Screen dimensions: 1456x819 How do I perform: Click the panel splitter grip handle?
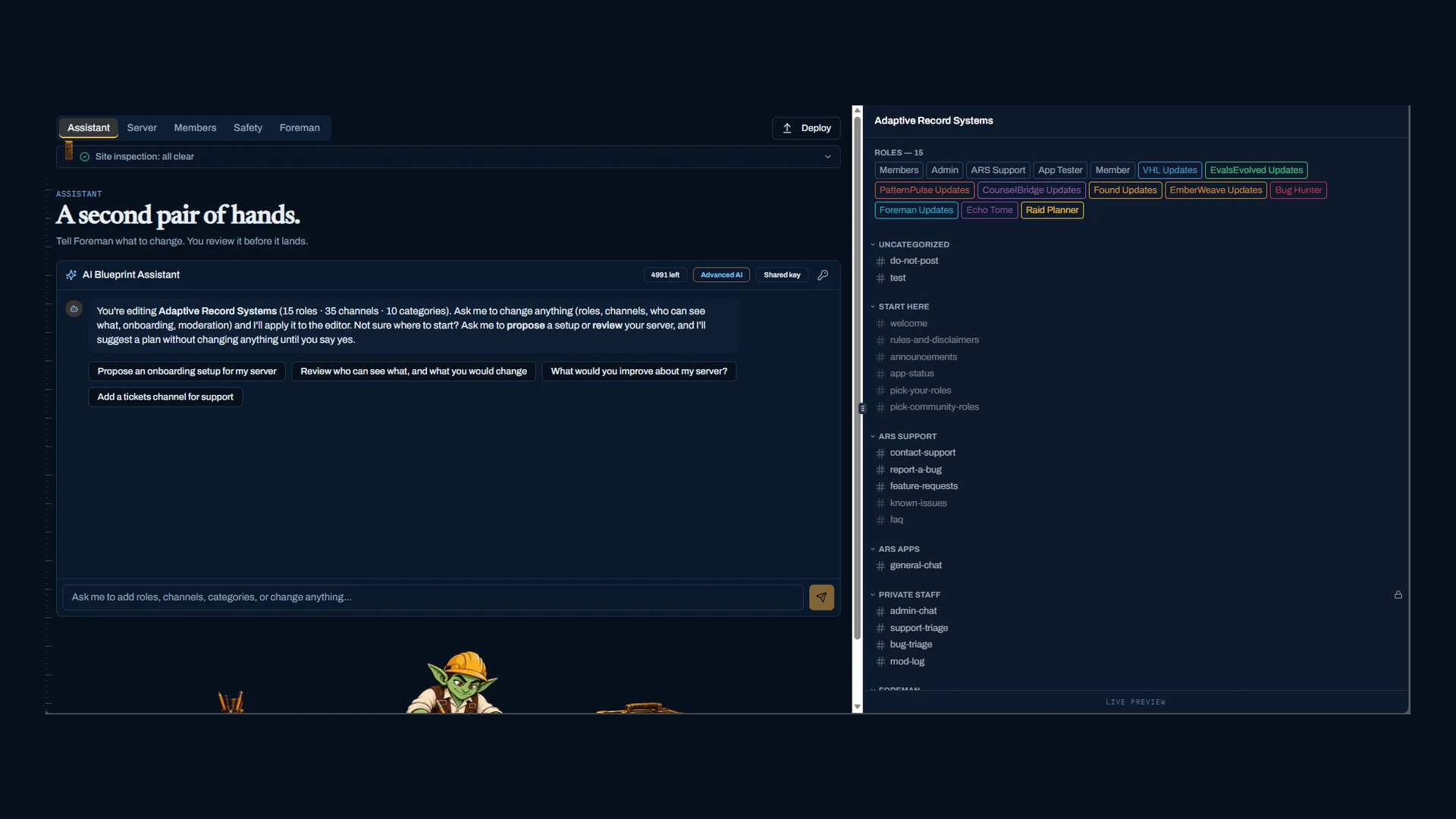(x=862, y=409)
